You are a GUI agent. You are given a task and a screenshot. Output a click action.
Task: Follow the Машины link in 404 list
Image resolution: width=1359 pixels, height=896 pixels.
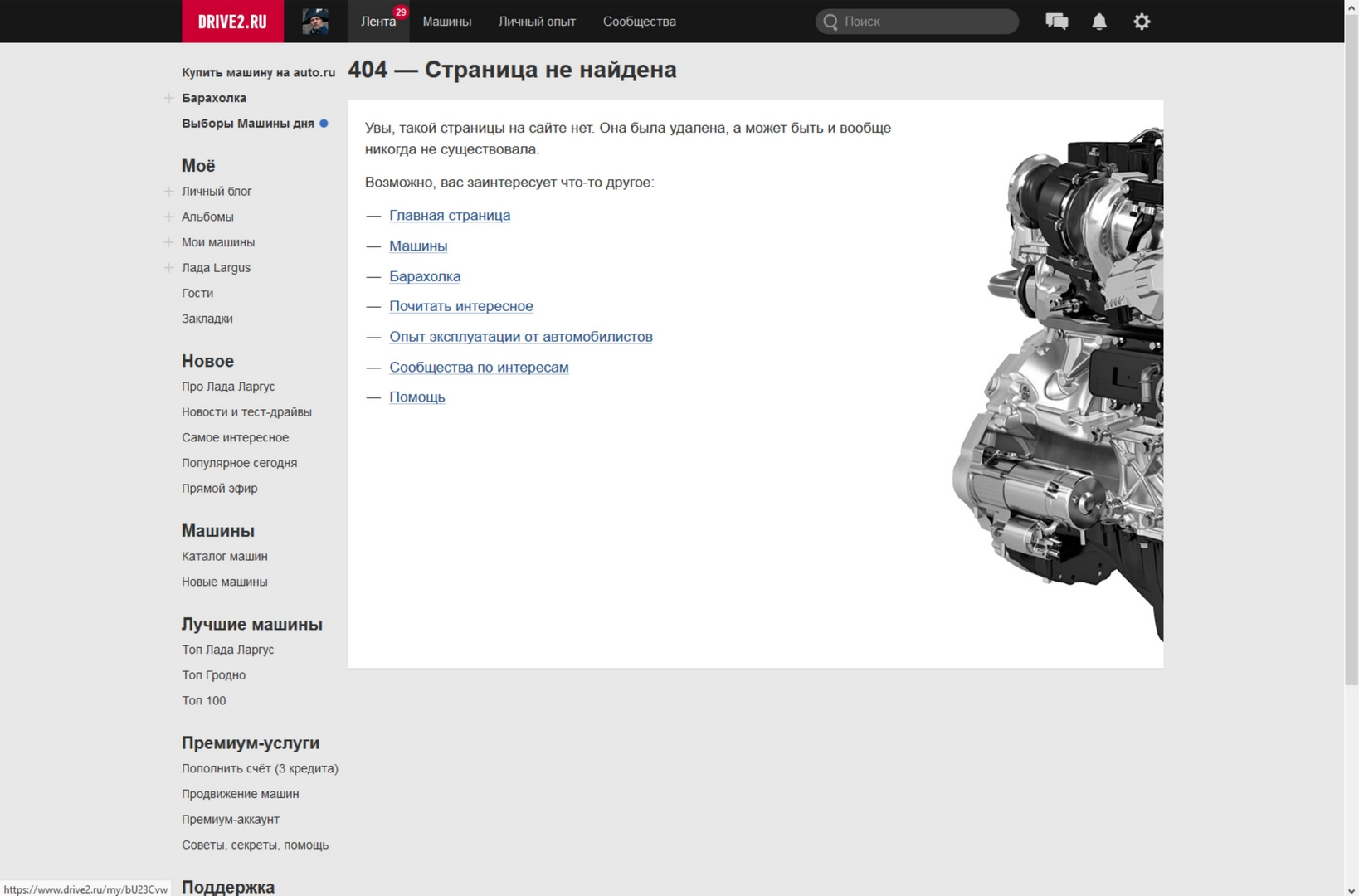point(418,246)
